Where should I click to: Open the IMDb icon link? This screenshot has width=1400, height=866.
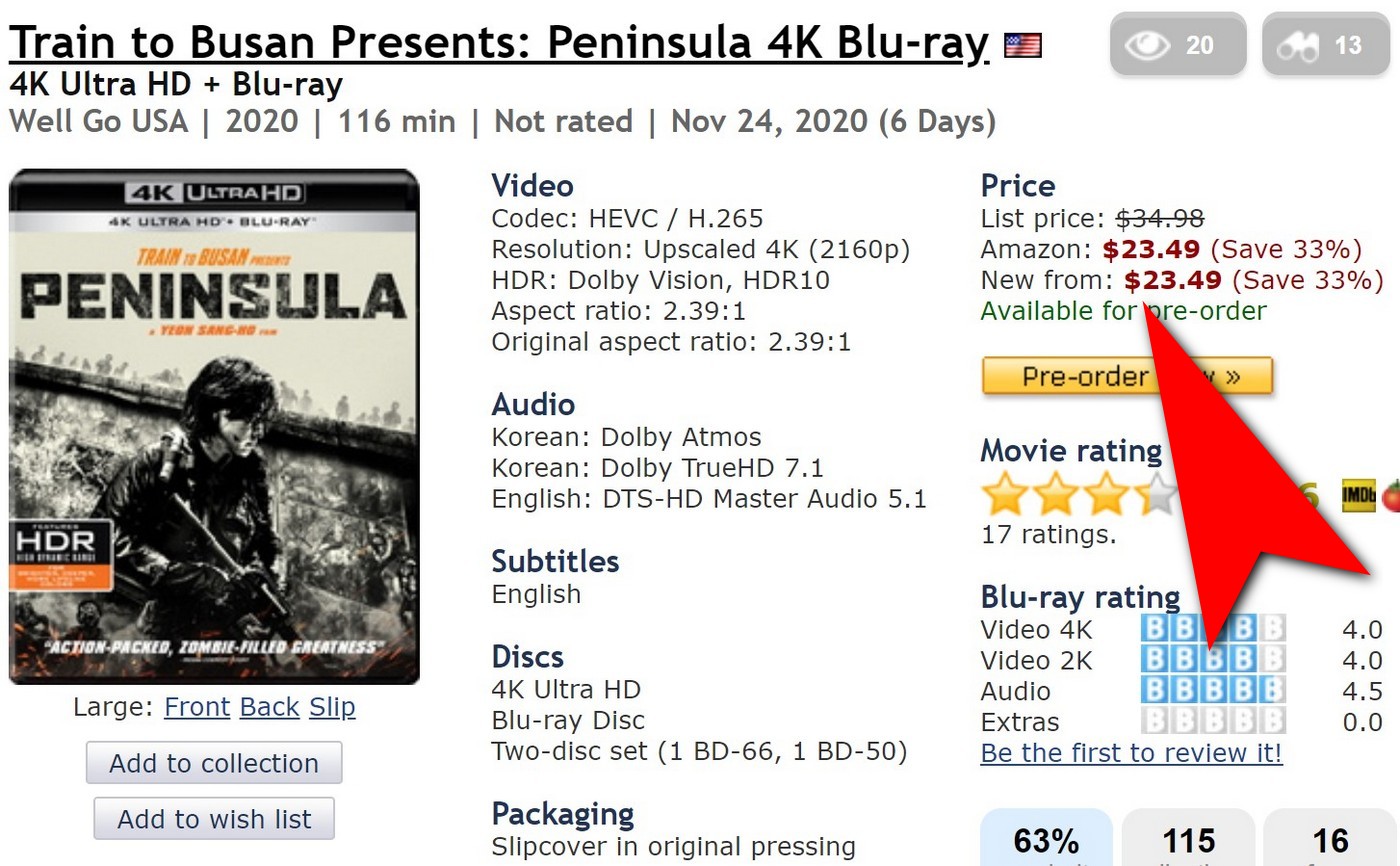(x=1358, y=495)
